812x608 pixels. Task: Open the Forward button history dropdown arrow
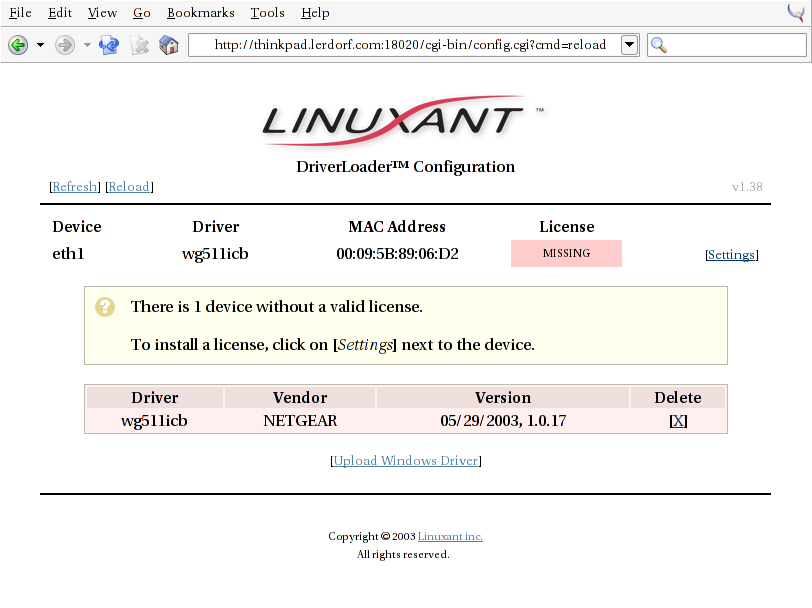click(87, 45)
